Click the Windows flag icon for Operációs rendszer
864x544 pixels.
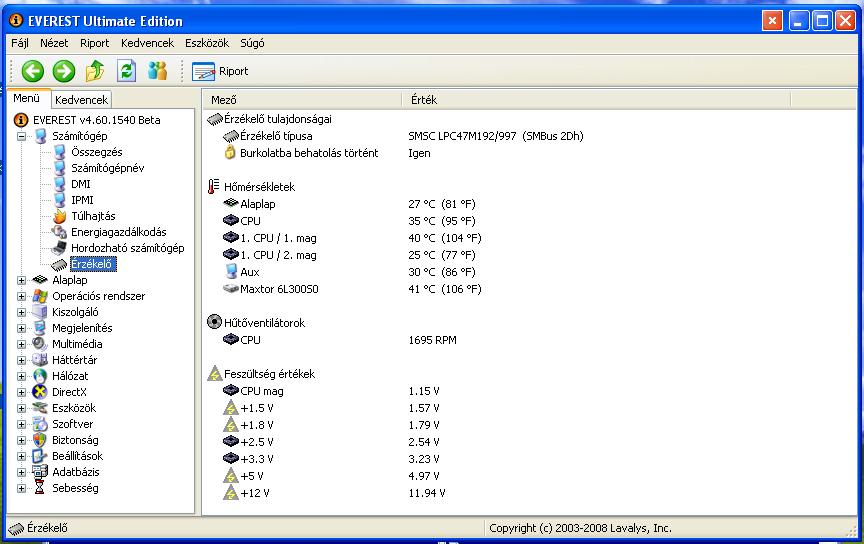pos(40,296)
